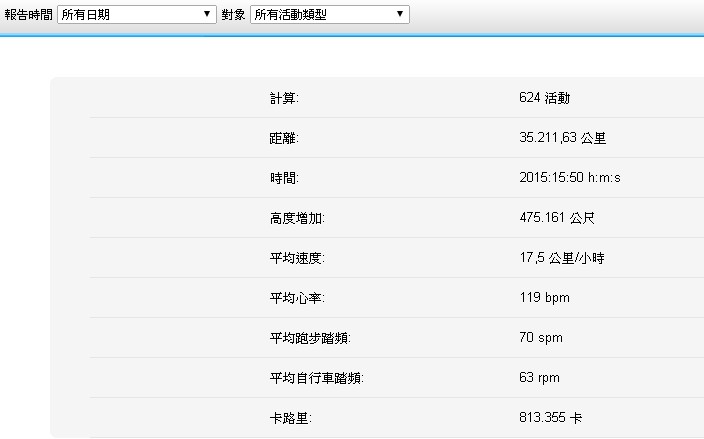Select the 119 bpm value
The width and height of the screenshot is (704, 439).
544,298
